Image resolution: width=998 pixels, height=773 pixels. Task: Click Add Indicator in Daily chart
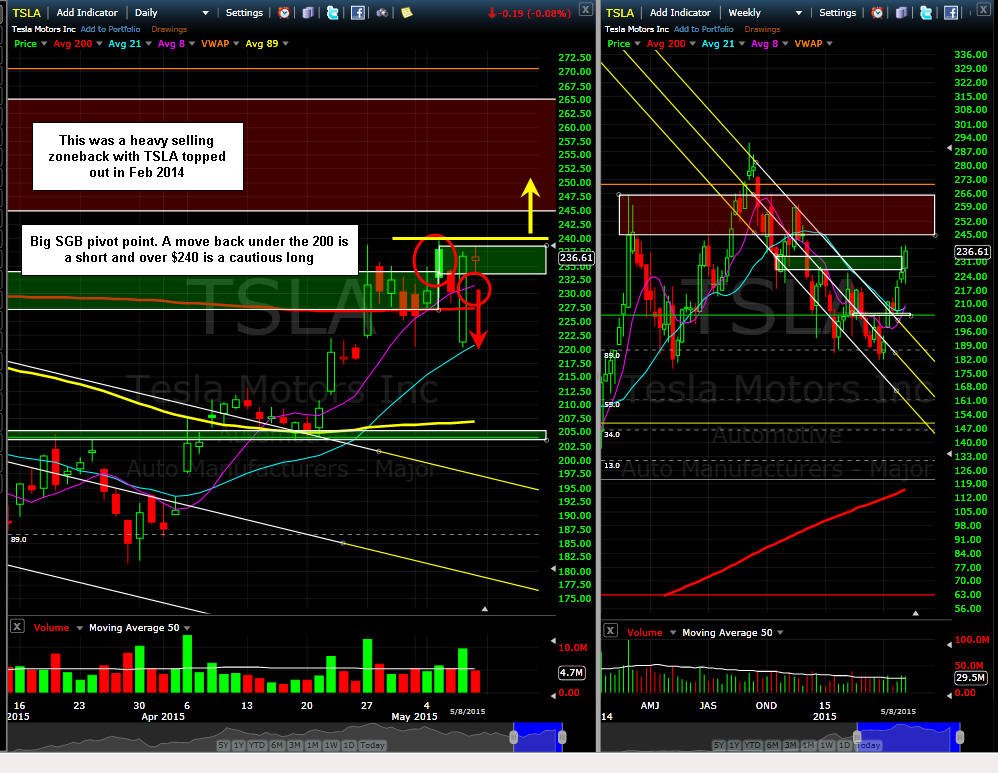tap(87, 13)
